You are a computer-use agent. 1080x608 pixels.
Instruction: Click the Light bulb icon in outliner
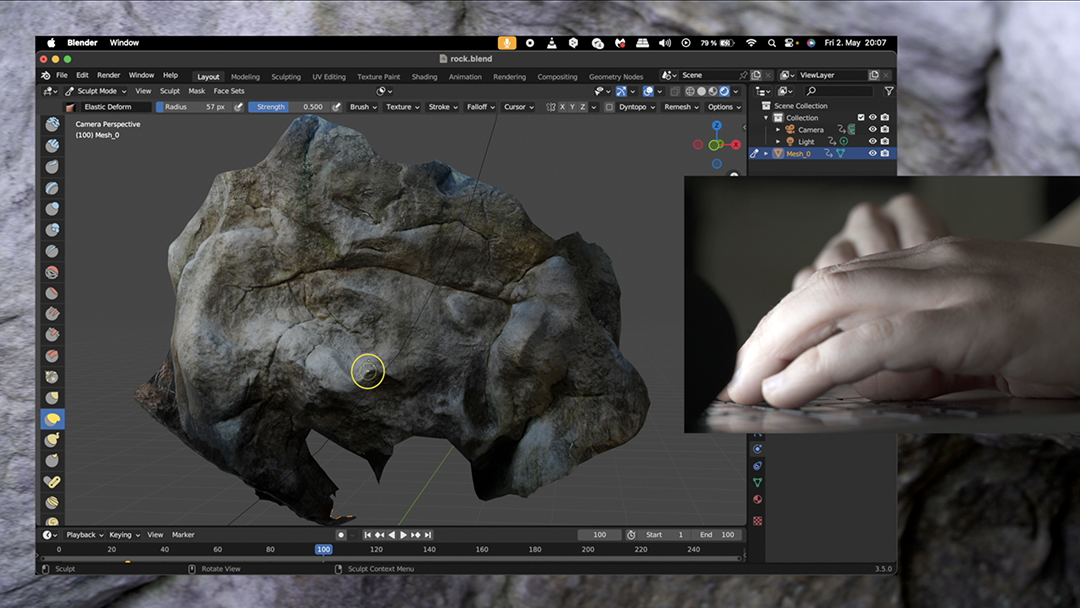pos(790,141)
